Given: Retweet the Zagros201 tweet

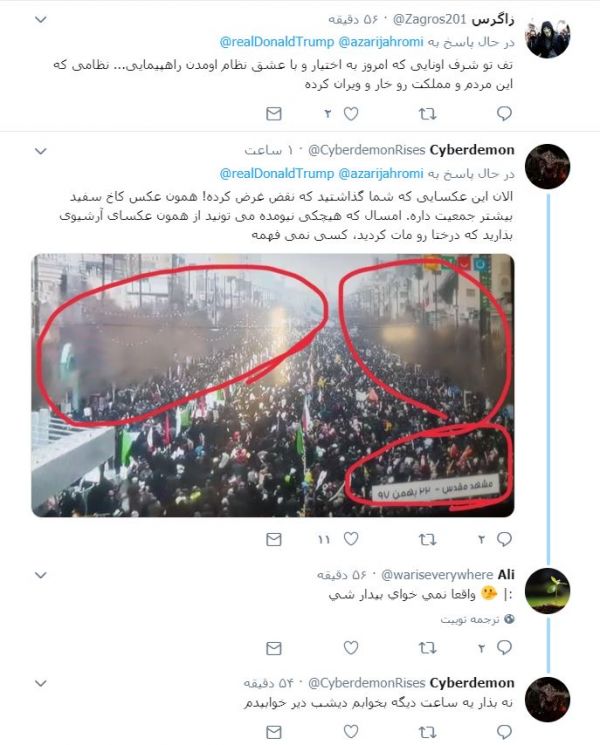Looking at the screenshot, I should [x=427, y=114].
